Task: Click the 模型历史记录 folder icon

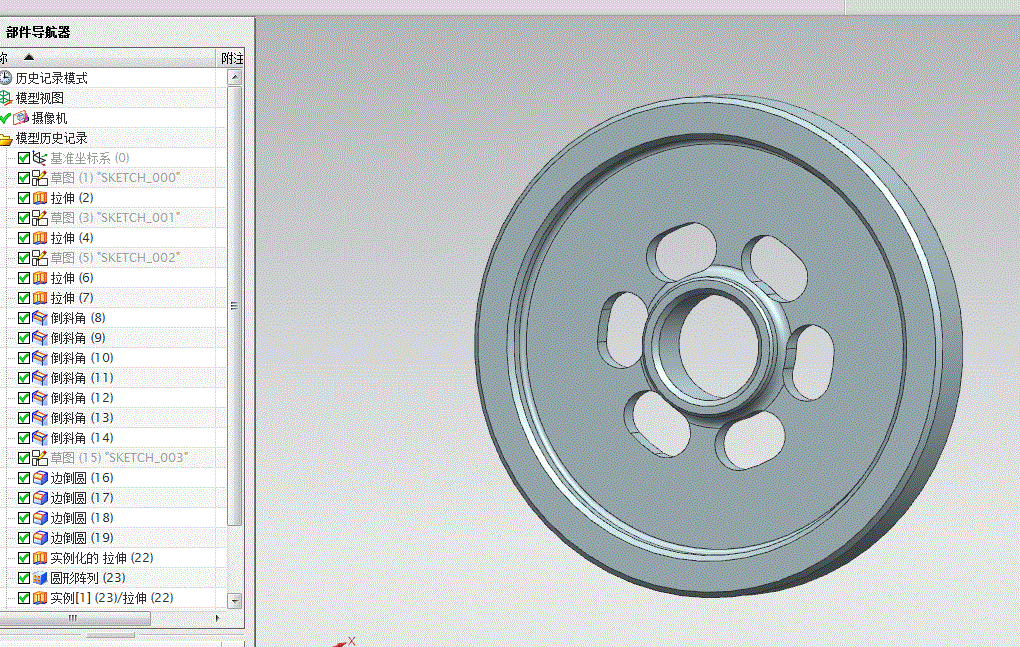Action: (x=6, y=139)
